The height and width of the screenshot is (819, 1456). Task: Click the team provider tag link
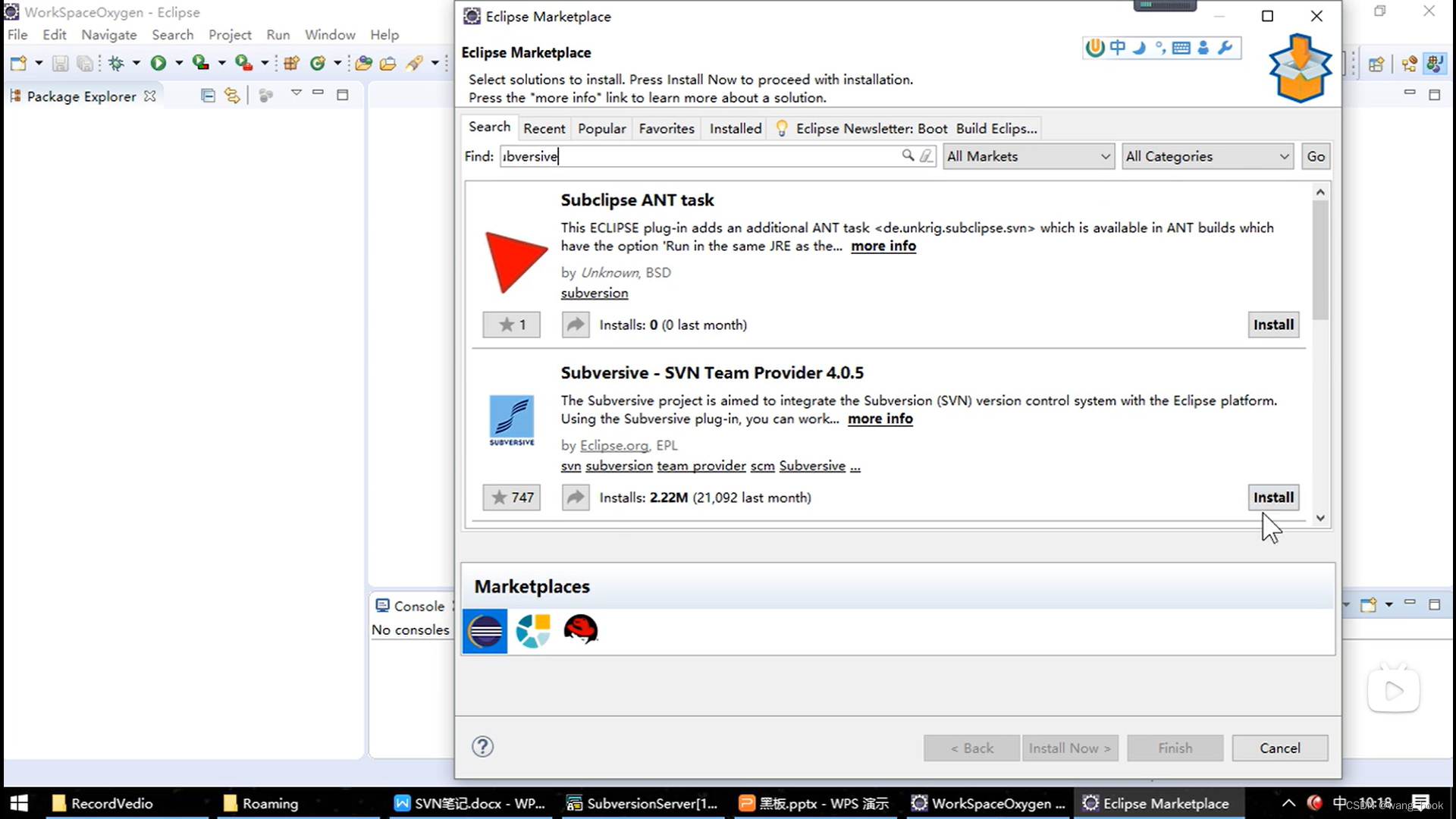(701, 466)
